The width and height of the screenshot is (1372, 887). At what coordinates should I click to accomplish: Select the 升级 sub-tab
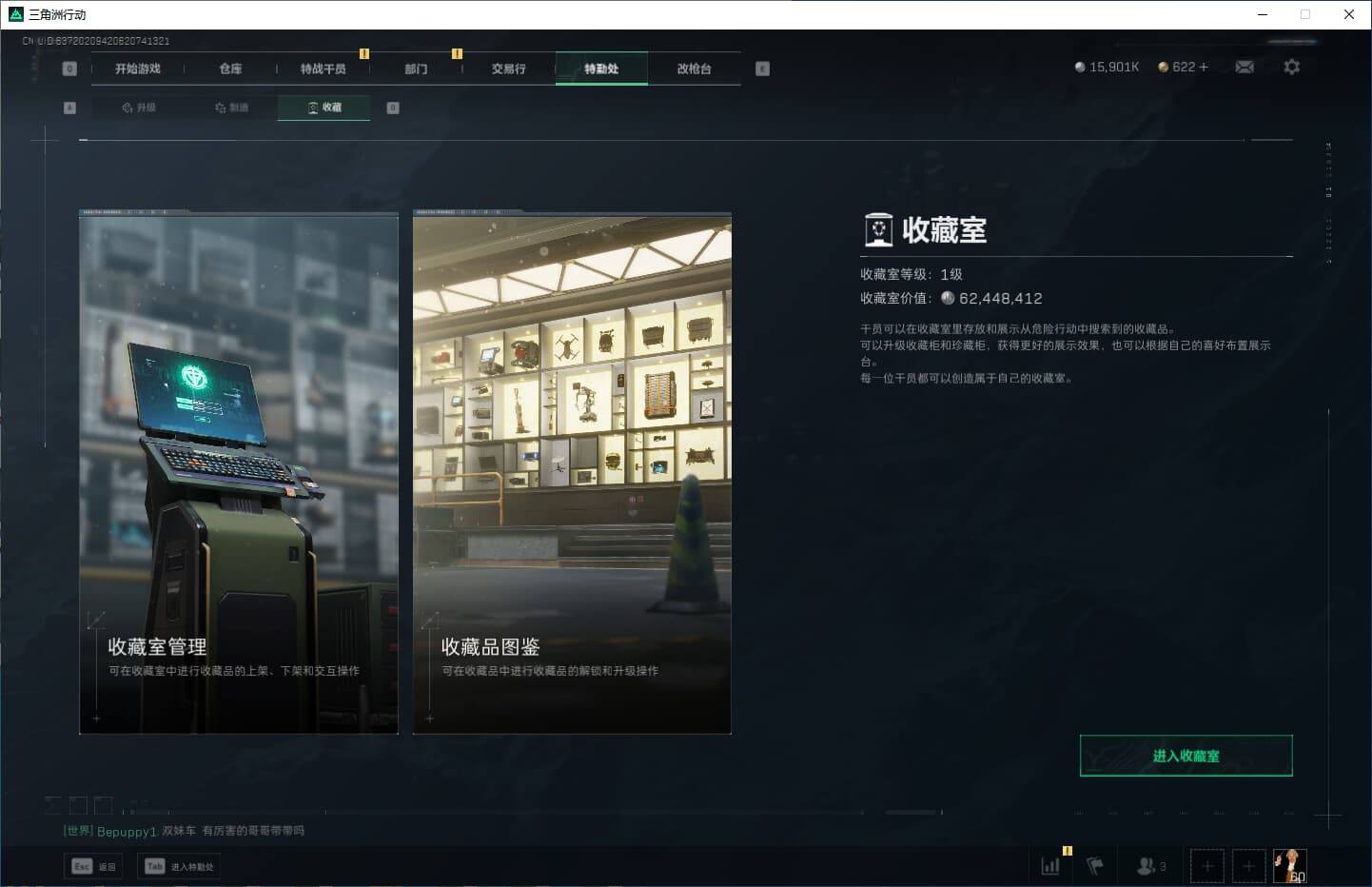coord(140,108)
